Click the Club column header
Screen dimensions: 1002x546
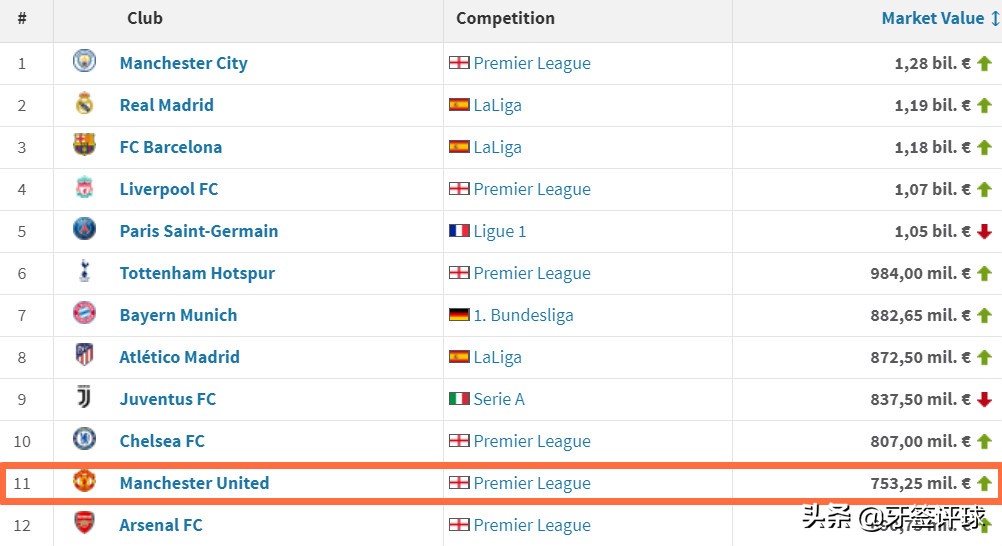click(x=145, y=19)
